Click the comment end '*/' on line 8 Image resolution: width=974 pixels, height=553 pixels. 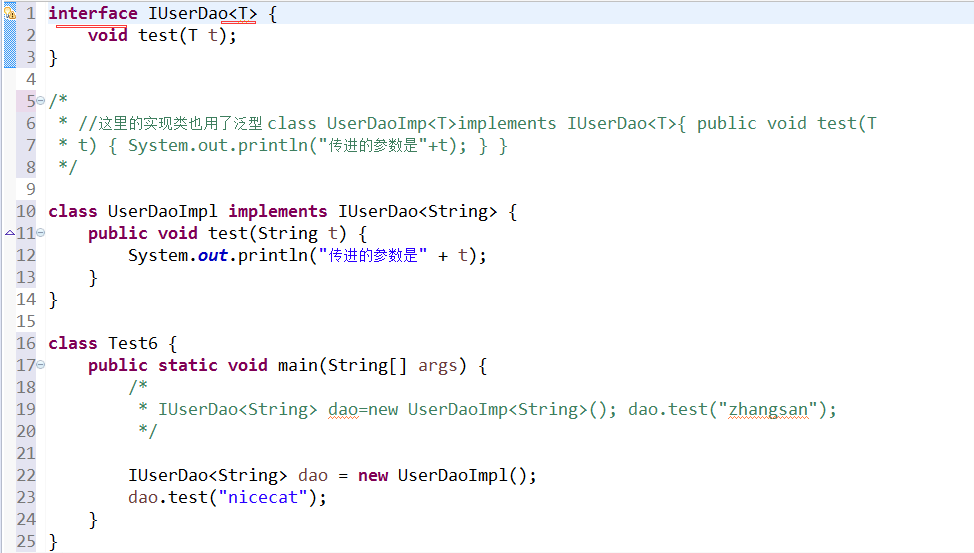[x=68, y=167]
